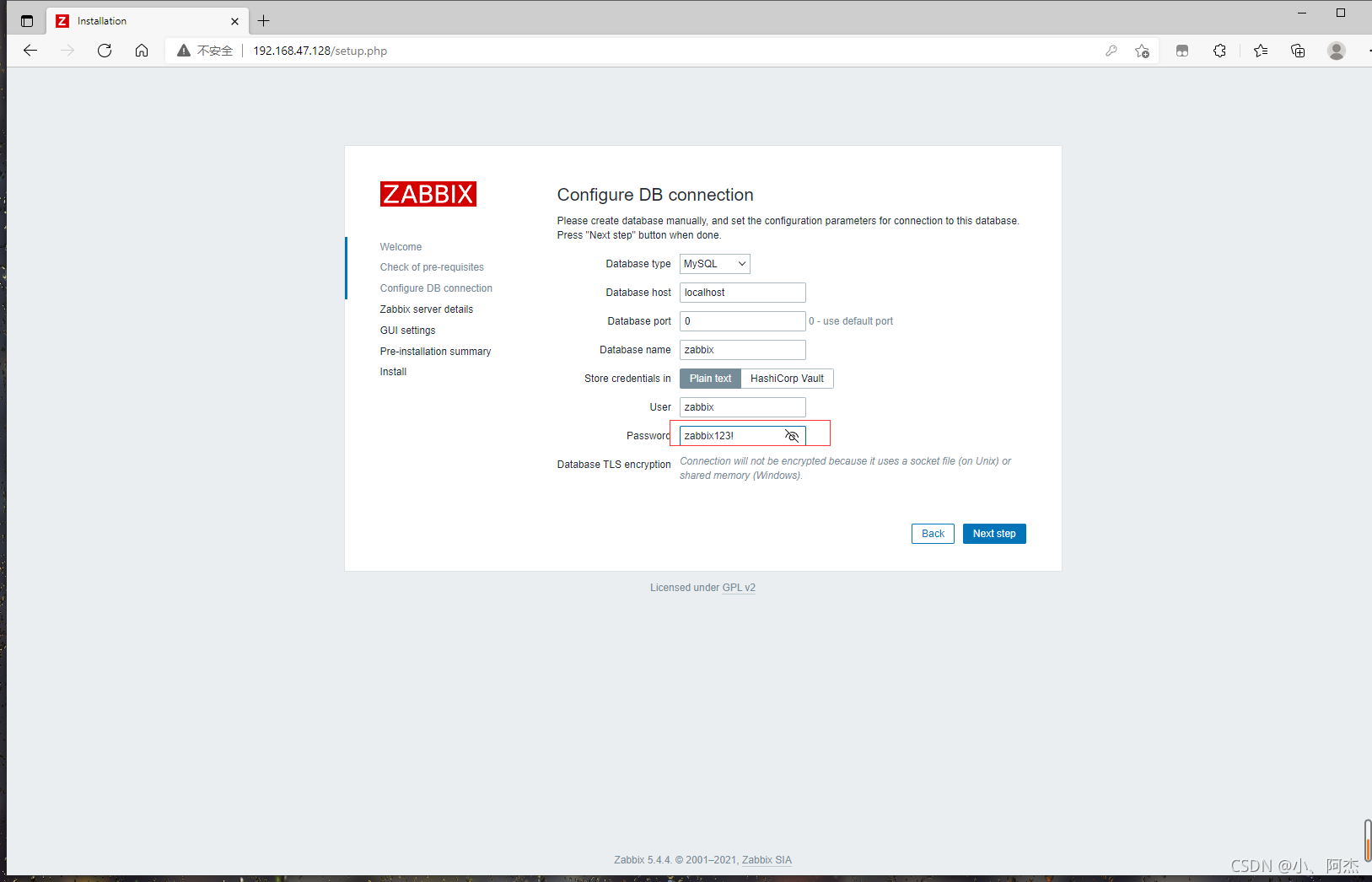Click the Configure DB connection heading

click(655, 195)
